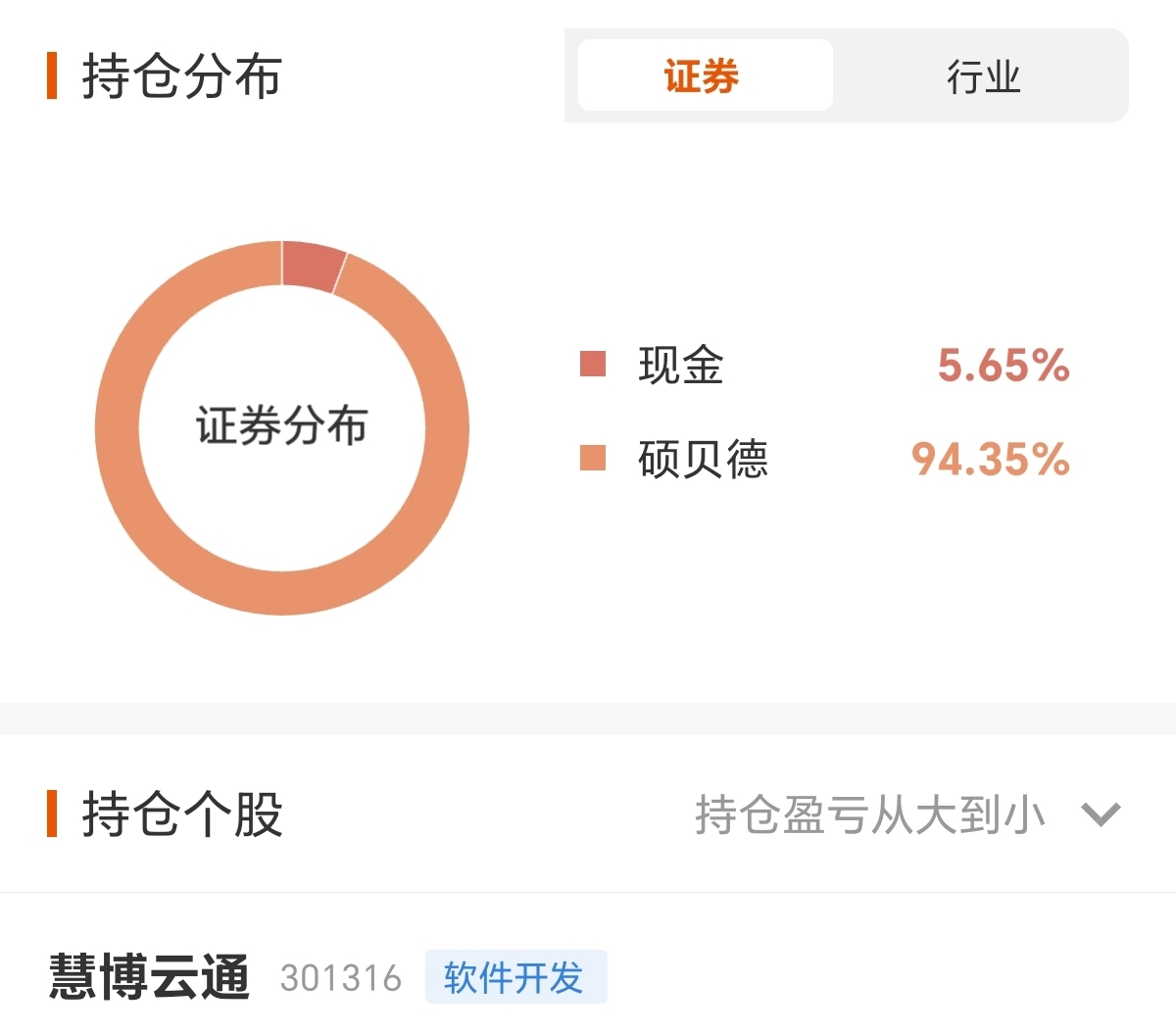Image resolution: width=1176 pixels, height=1035 pixels.
Task: Click the stock code 301316
Action: 340,978
